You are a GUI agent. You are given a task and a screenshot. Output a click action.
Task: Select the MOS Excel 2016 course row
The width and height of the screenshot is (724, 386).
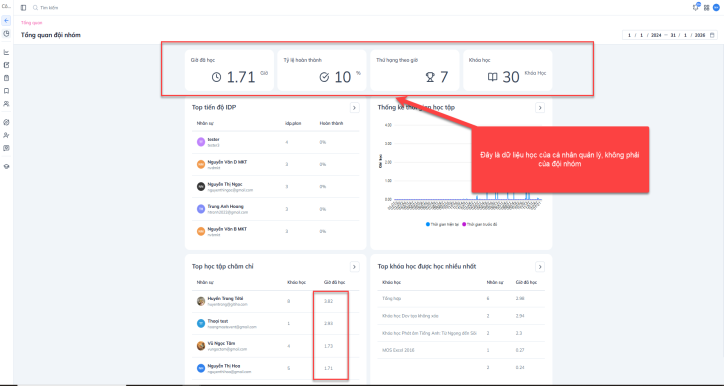click(461, 350)
